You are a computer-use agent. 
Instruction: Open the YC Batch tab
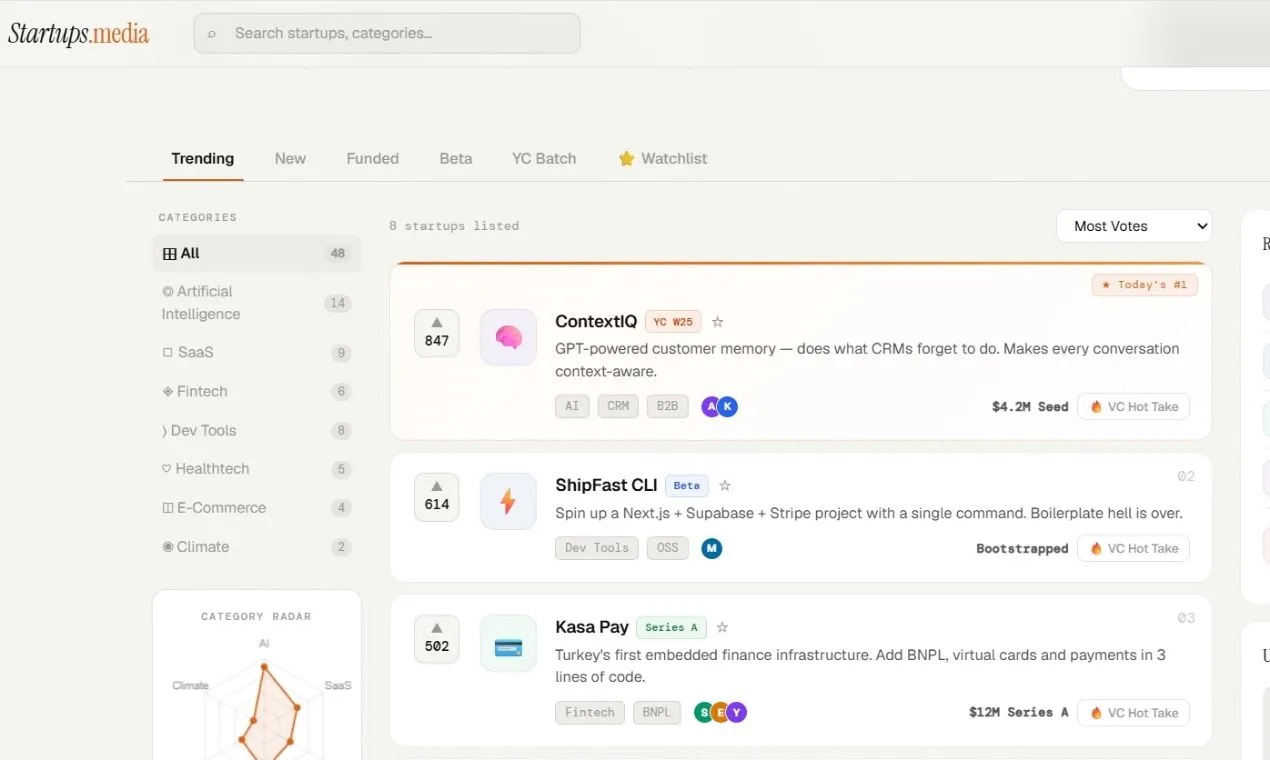544,158
